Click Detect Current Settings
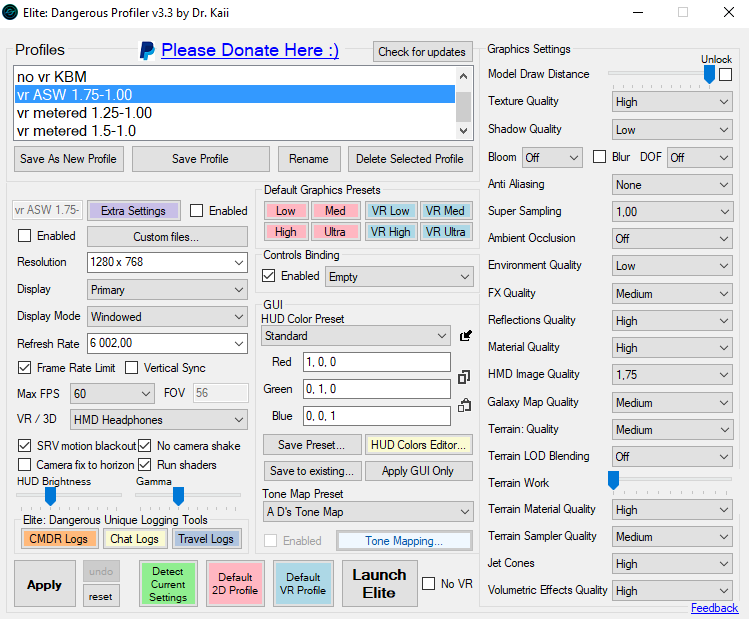 click(168, 584)
